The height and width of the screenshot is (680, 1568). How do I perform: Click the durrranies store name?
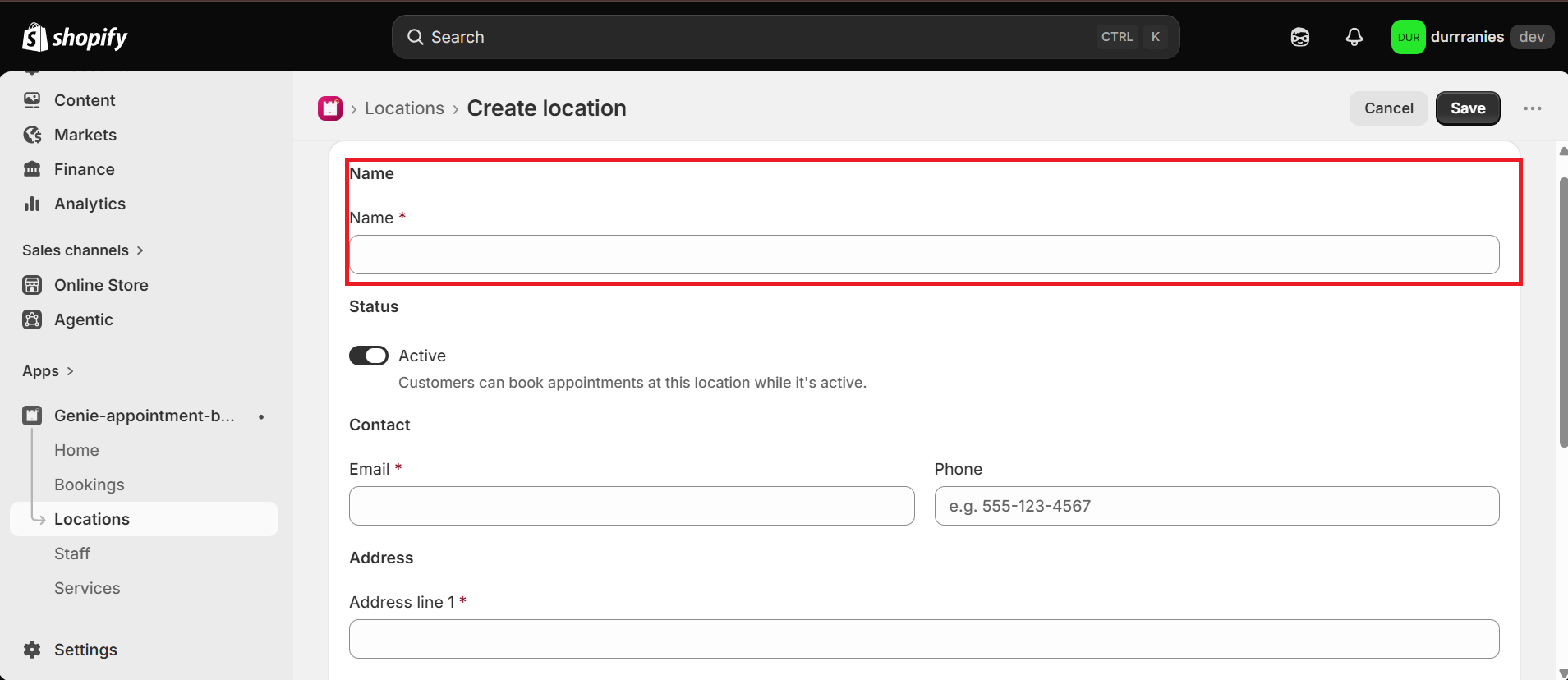(x=1467, y=37)
